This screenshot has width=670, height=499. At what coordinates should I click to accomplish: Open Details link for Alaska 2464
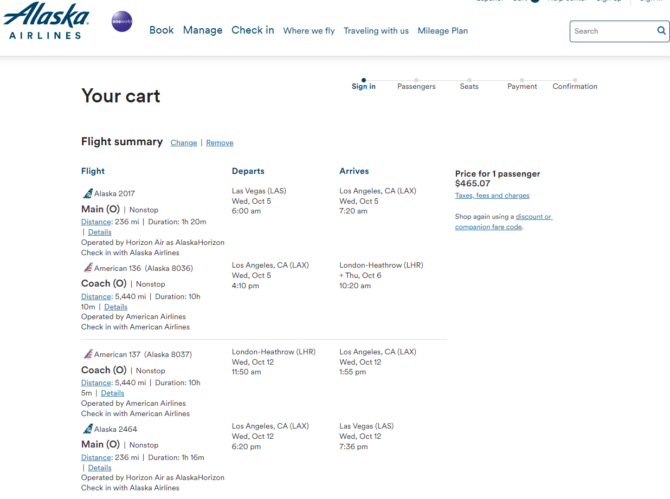tap(100, 468)
